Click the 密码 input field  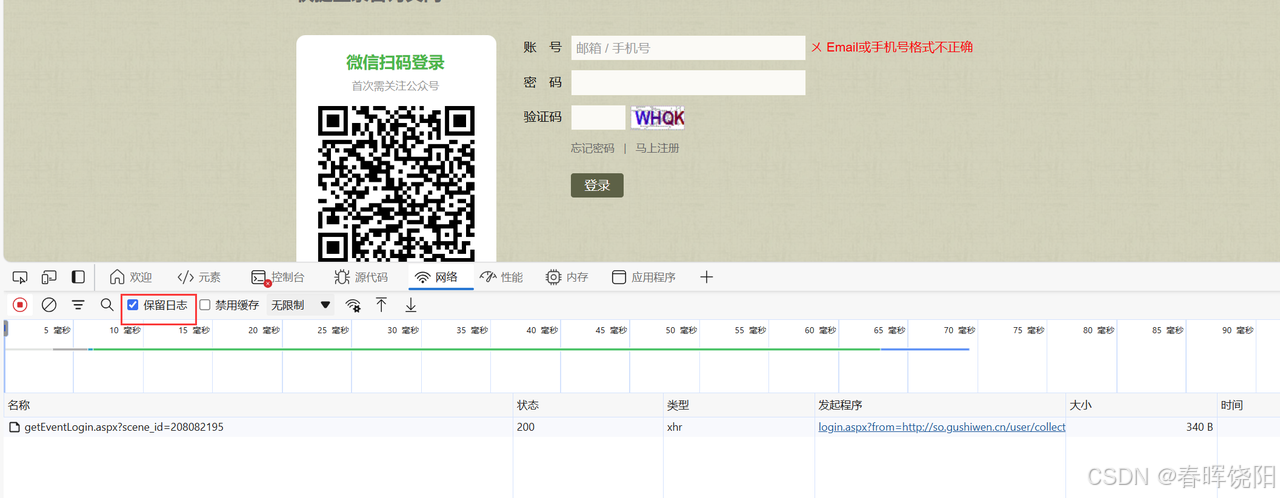[688, 82]
